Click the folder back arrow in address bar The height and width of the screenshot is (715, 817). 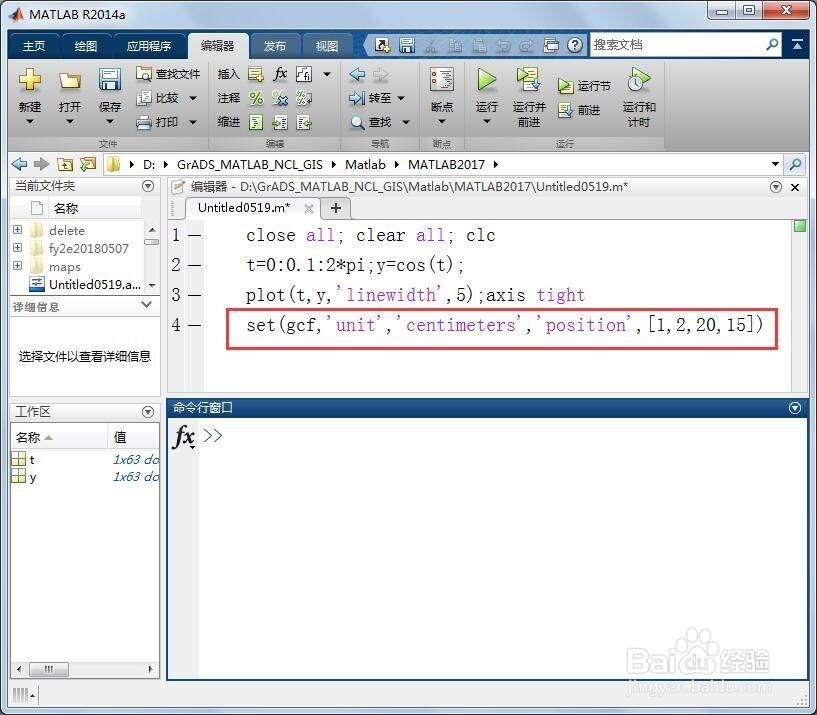coord(19,165)
